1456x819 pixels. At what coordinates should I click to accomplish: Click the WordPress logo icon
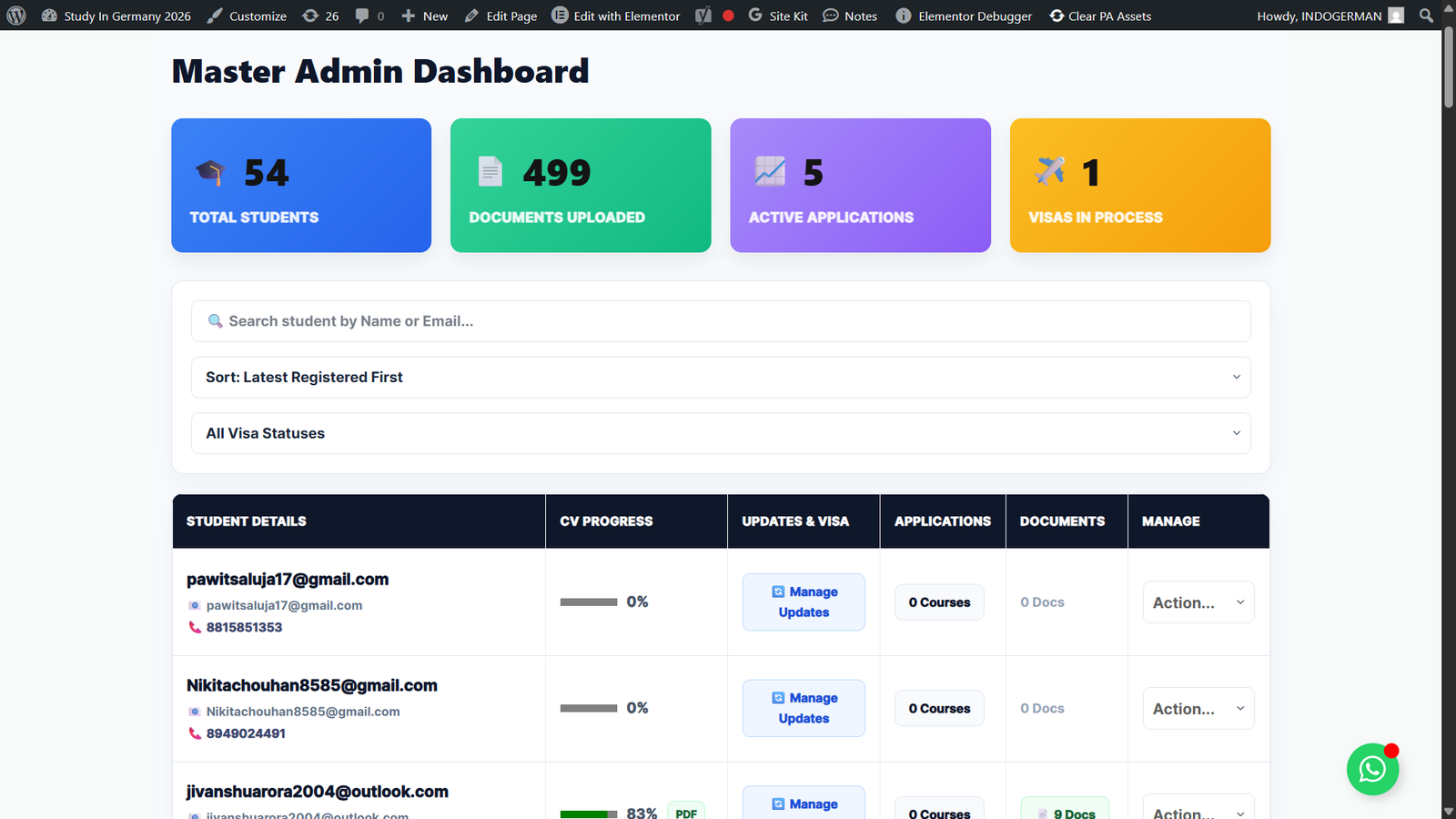(16, 15)
